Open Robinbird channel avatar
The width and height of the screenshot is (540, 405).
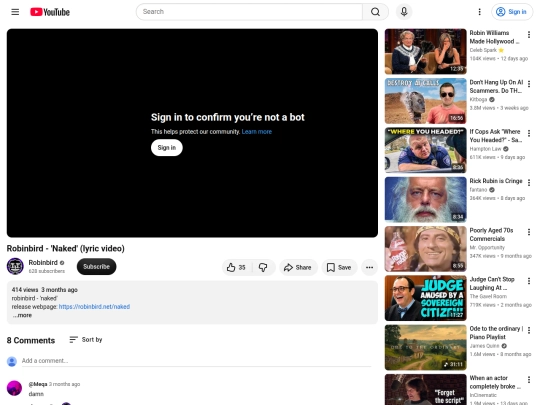pos(15,266)
